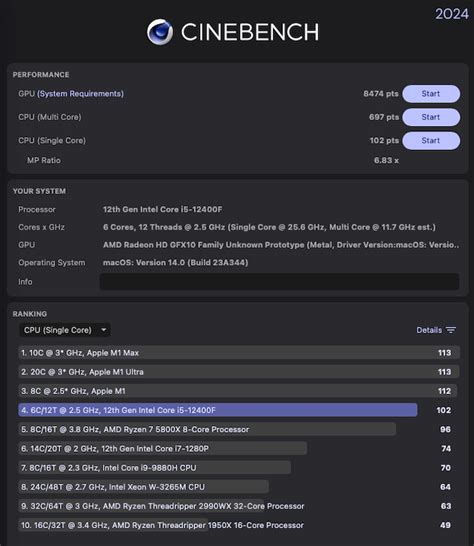Click the filter lines icon beside Details
The height and width of the screenshot is (546, 474).
pos(451,330)
